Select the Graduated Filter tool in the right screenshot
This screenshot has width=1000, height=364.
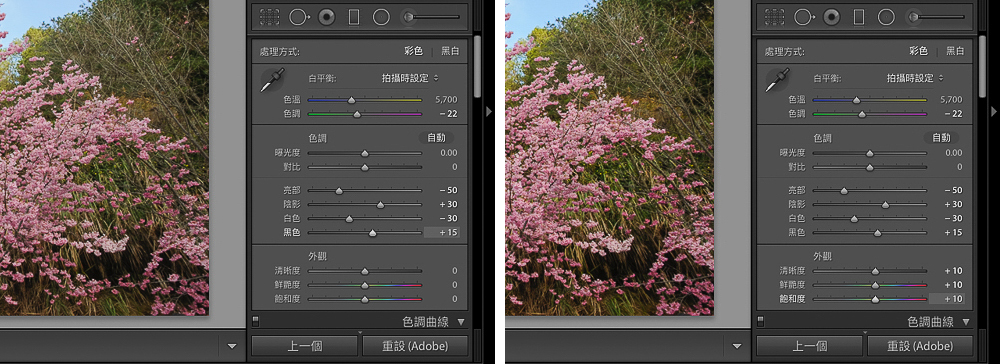(x=859, y=17)
